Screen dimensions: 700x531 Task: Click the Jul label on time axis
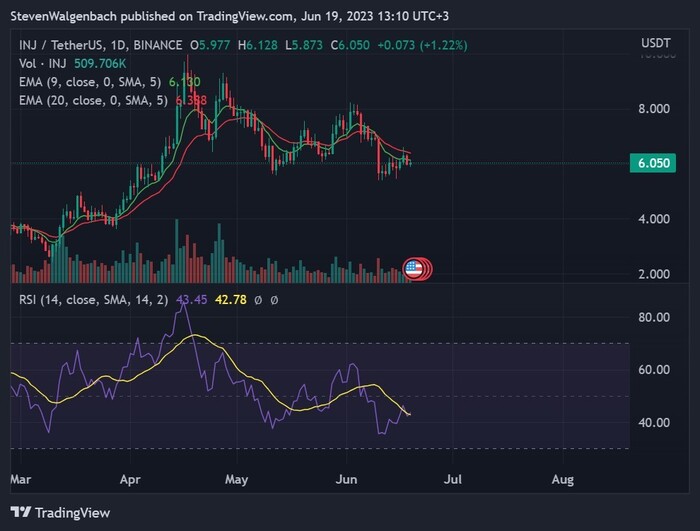pos(453,480)
